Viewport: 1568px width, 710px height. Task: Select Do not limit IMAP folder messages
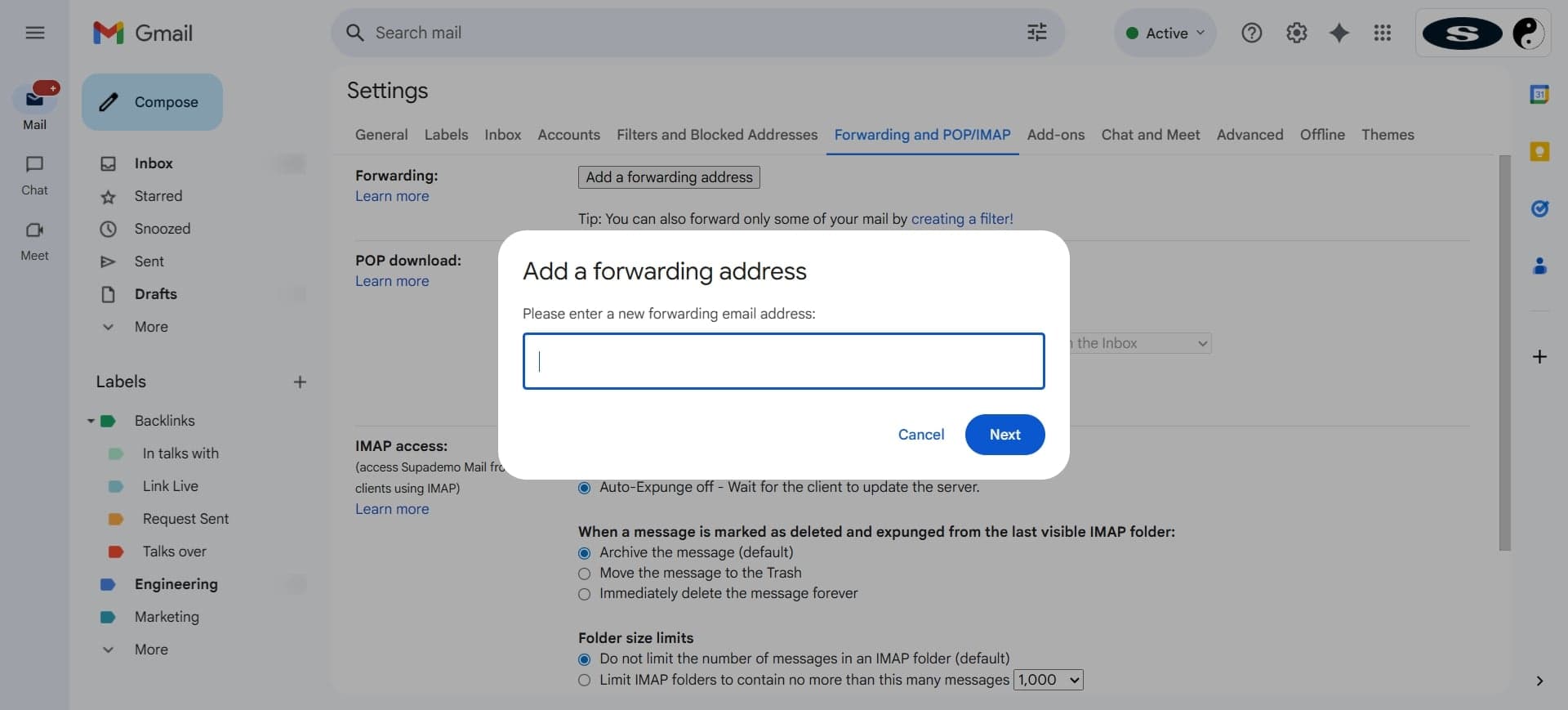[x=584, y=659]
